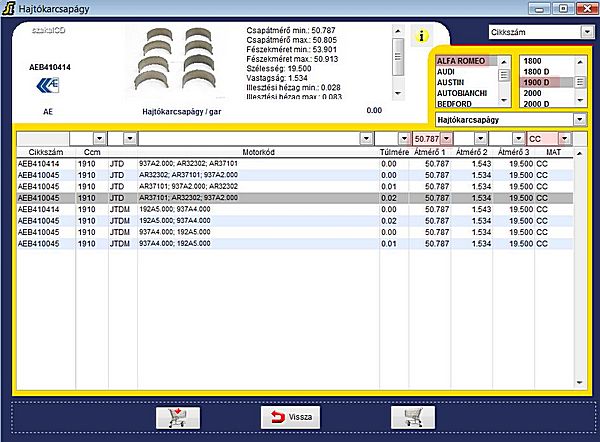Select AUDI in brand list
Screen dimensions: 600x442
pos(466,72)
